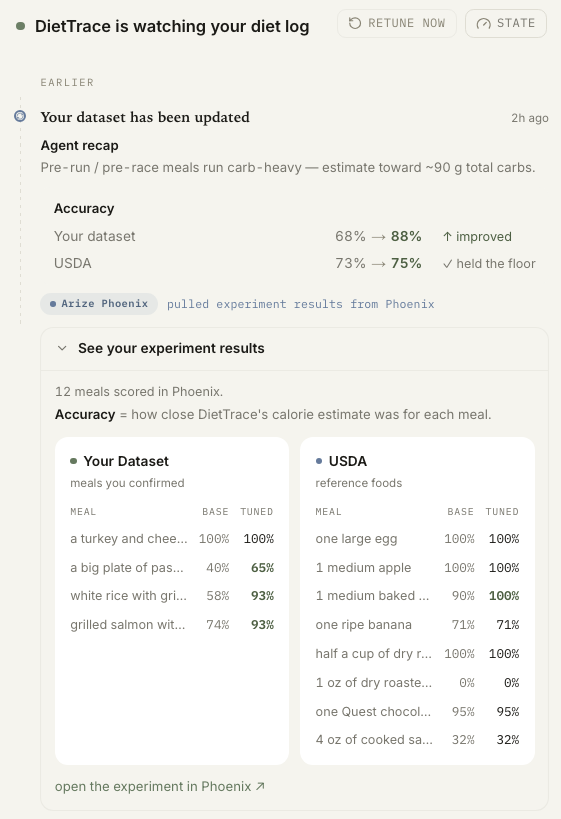The height and width of the screenshot is (819, 561).
Task: Click the RETUNE NOW button
Action: pos(397,24)
